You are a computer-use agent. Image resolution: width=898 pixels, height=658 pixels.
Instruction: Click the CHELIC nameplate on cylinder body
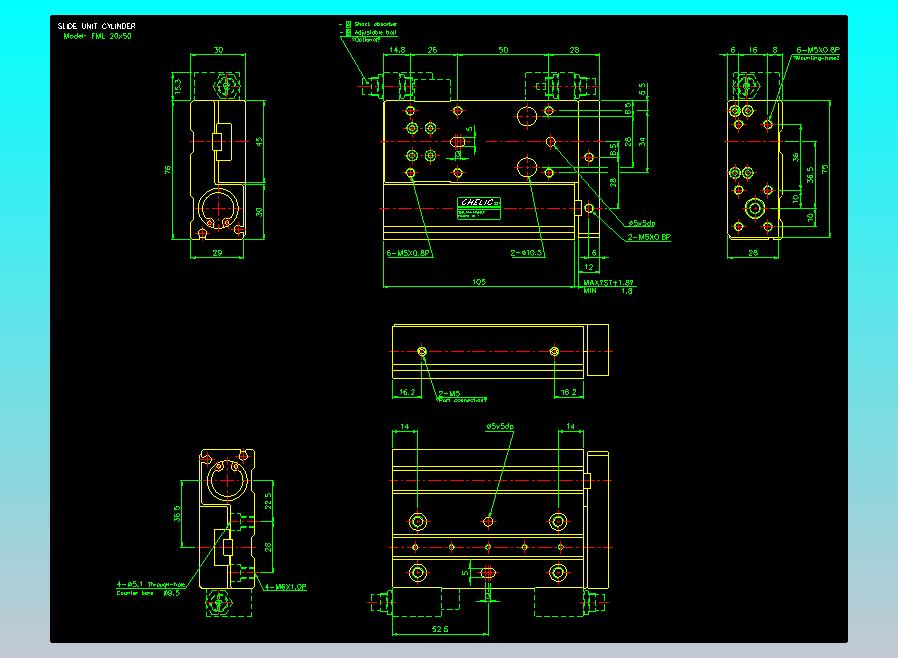pos(479,208)
